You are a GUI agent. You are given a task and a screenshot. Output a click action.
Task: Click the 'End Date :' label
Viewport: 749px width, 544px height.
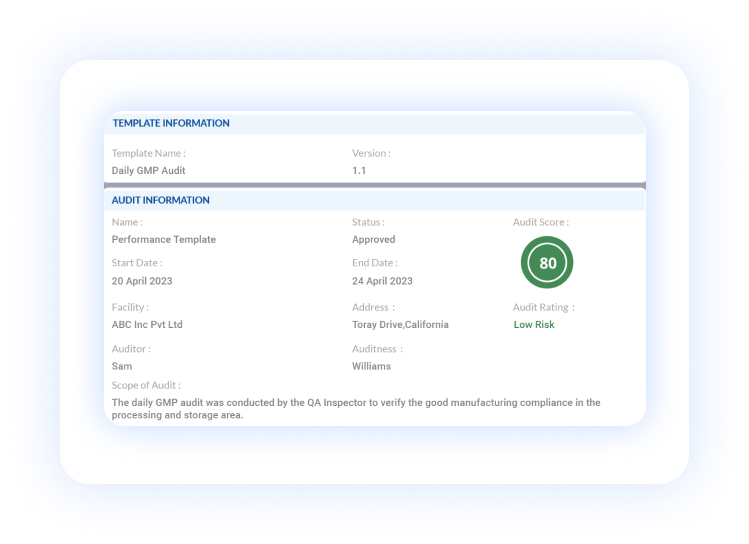tap(375, 263)
